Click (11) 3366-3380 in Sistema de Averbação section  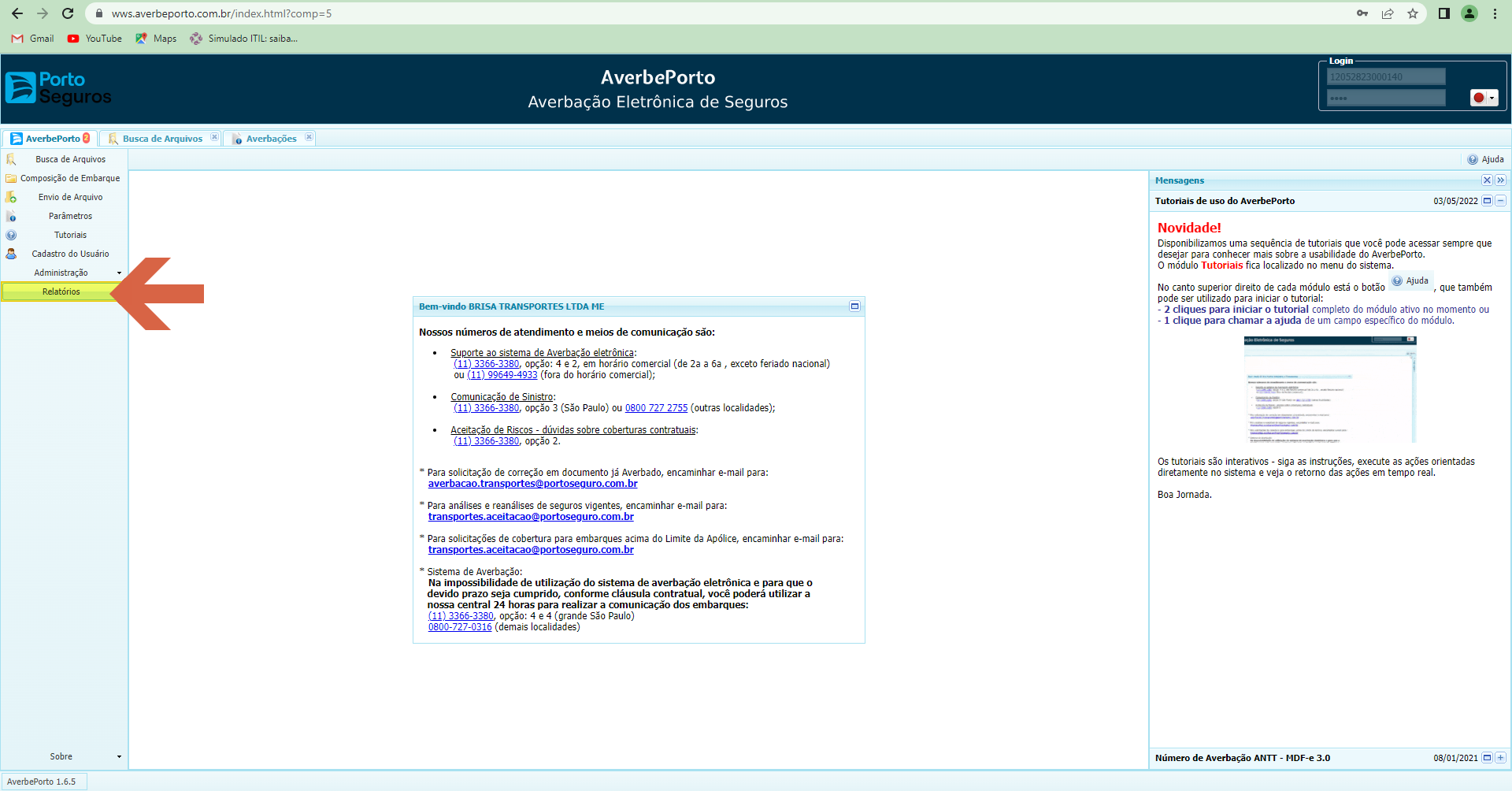[x=461, y=616]
